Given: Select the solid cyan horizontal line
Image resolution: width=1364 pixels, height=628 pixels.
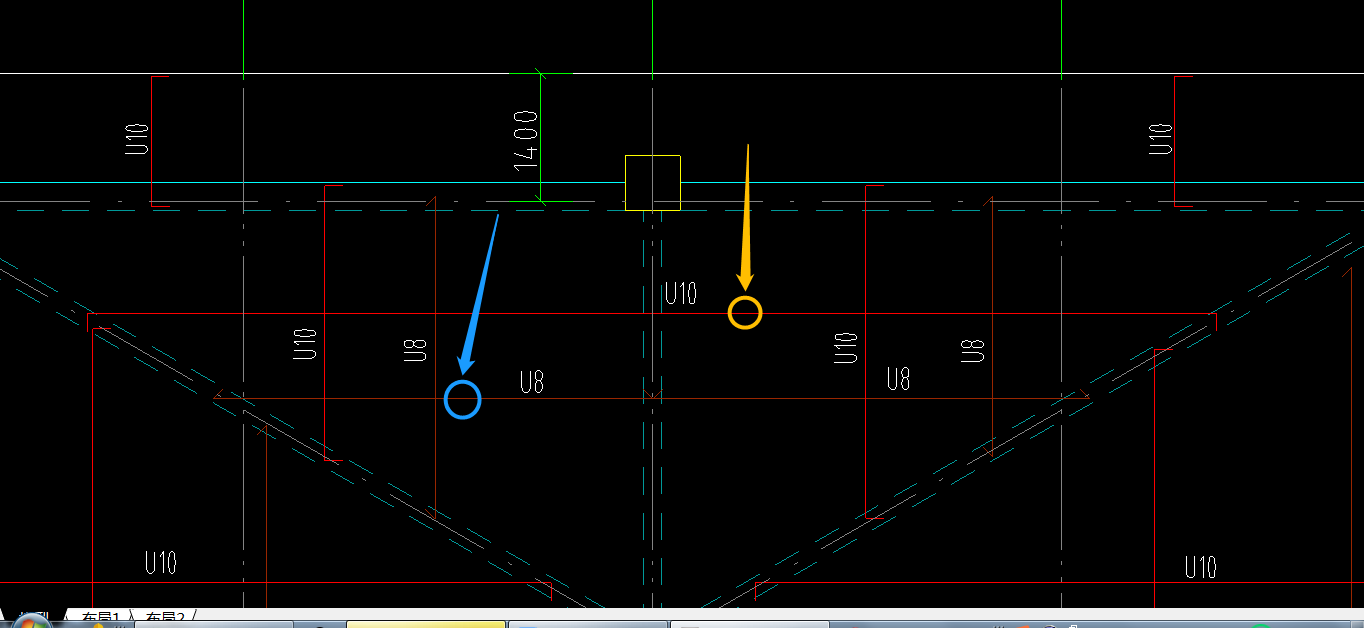Looking at the screenshot, I should (682, 182).
